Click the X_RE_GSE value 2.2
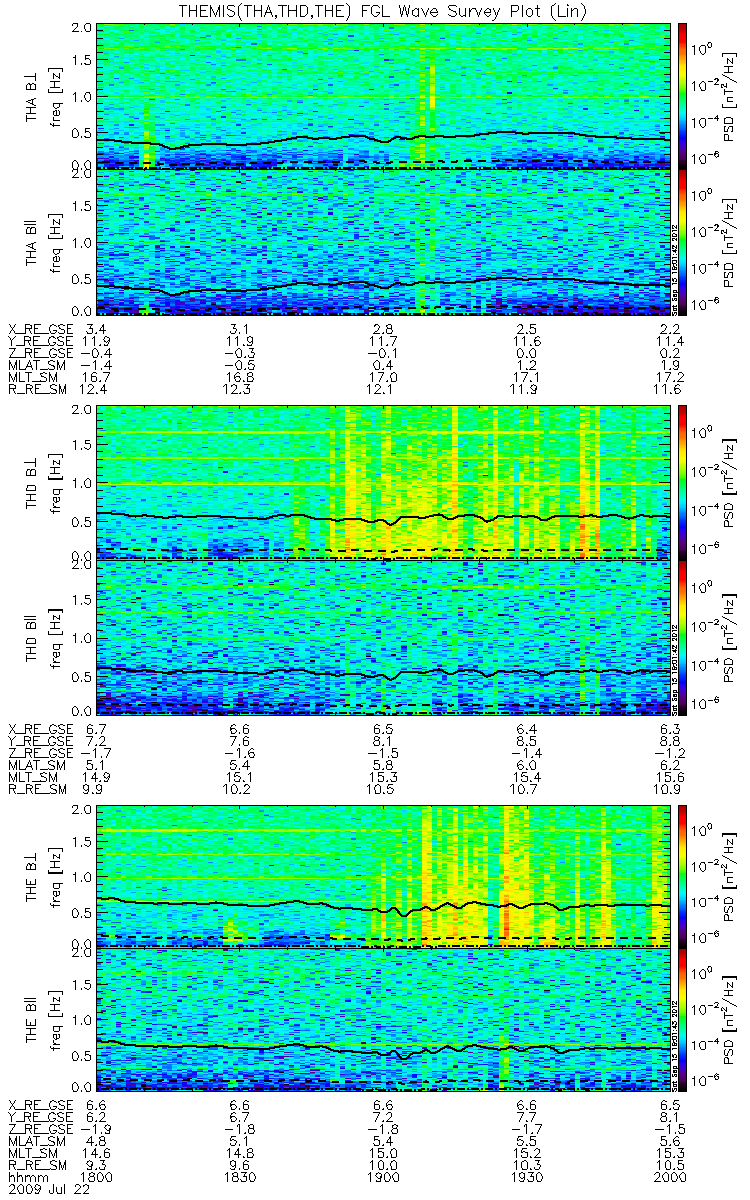This screenshot has height=1200, width=750. coord(669,328)
